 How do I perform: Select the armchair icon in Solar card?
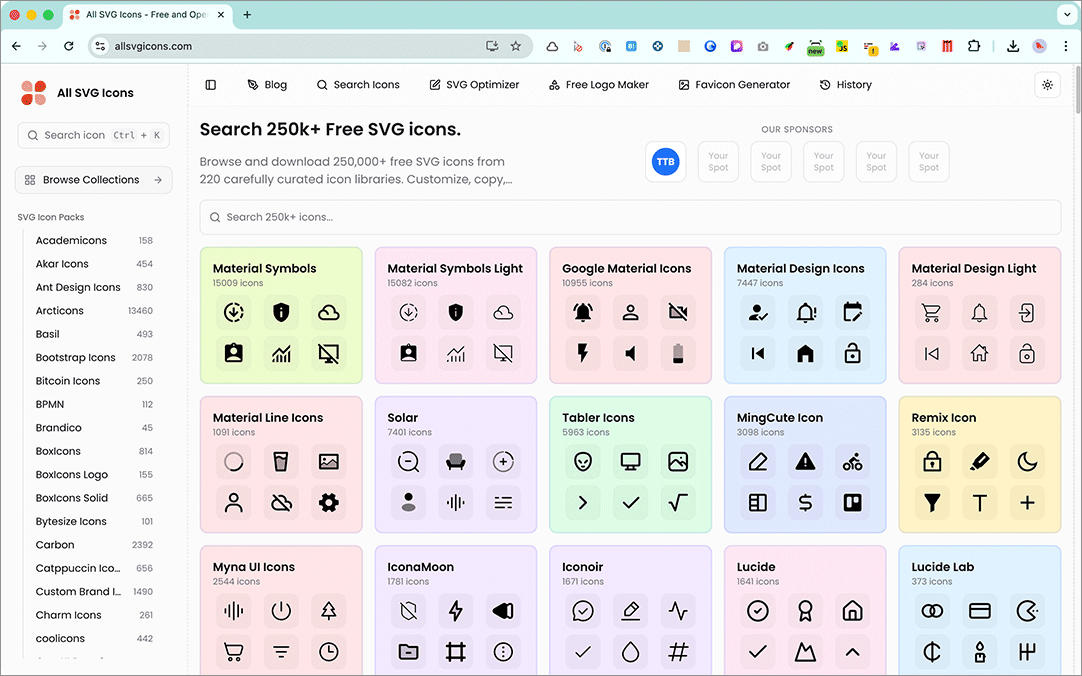coord(455,462)
